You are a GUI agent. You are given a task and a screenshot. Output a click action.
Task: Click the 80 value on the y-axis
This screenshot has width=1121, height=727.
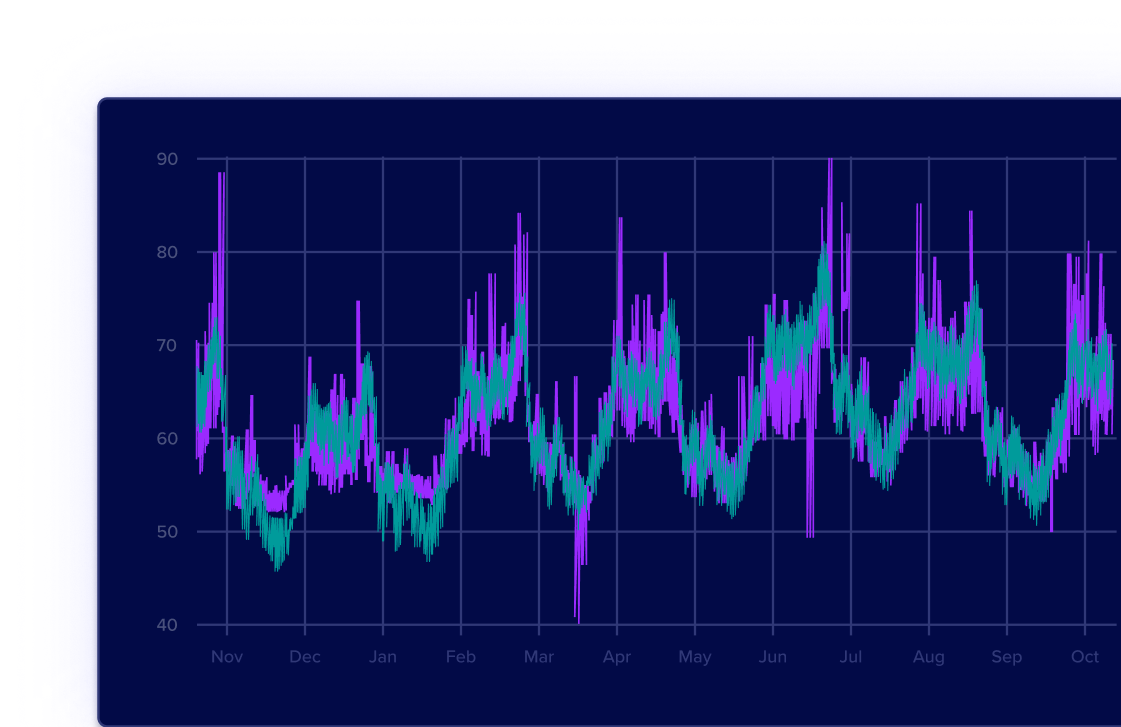coord(167,252)
